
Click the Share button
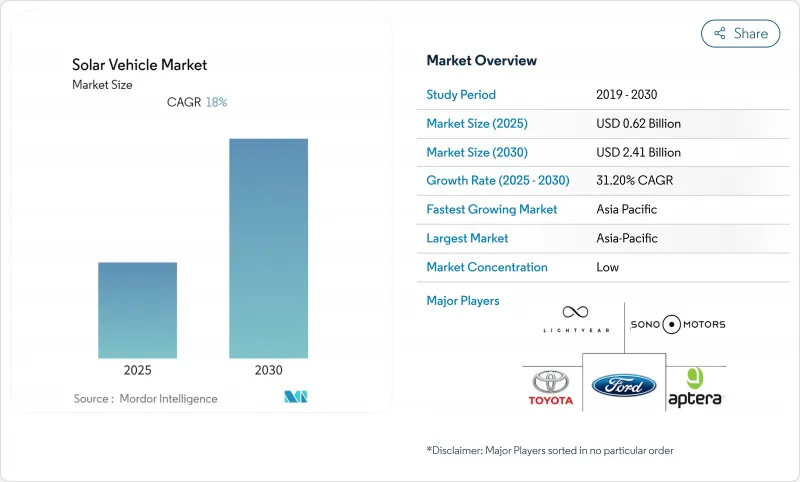740,33
